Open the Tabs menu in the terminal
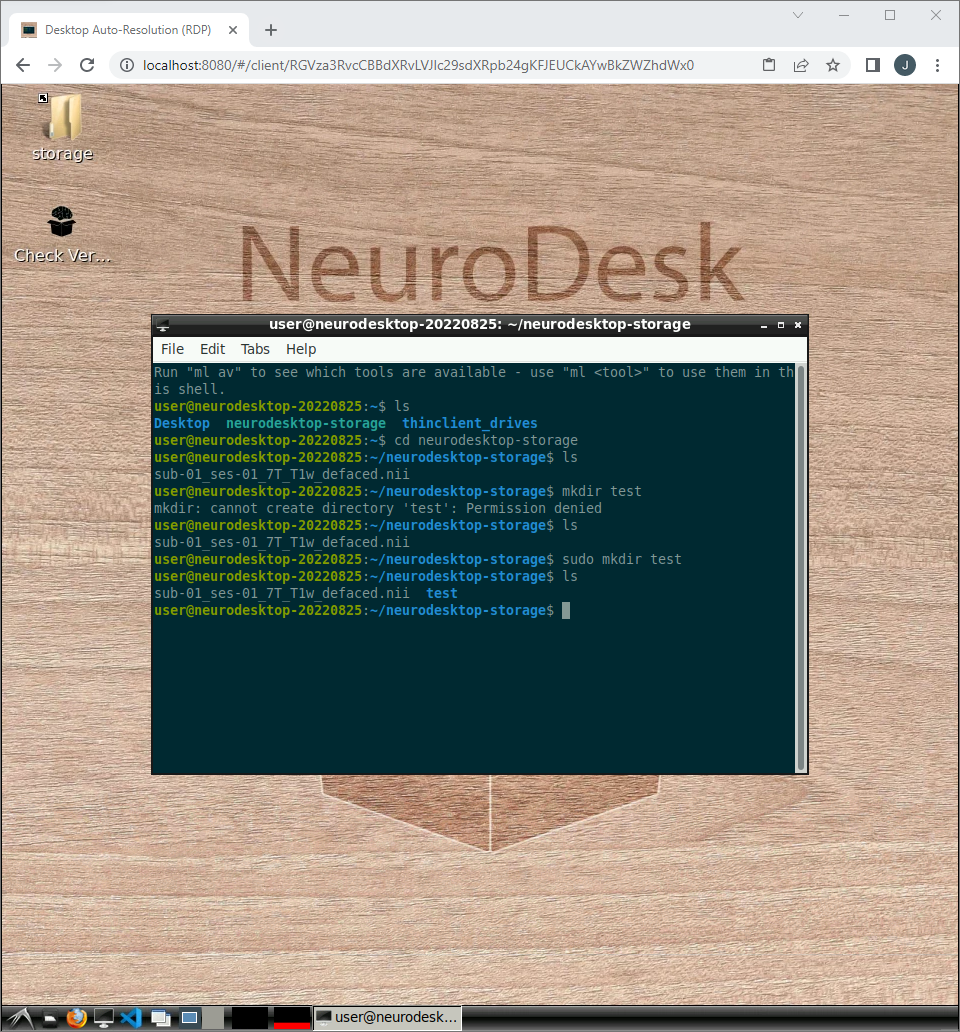 [255, 349]
